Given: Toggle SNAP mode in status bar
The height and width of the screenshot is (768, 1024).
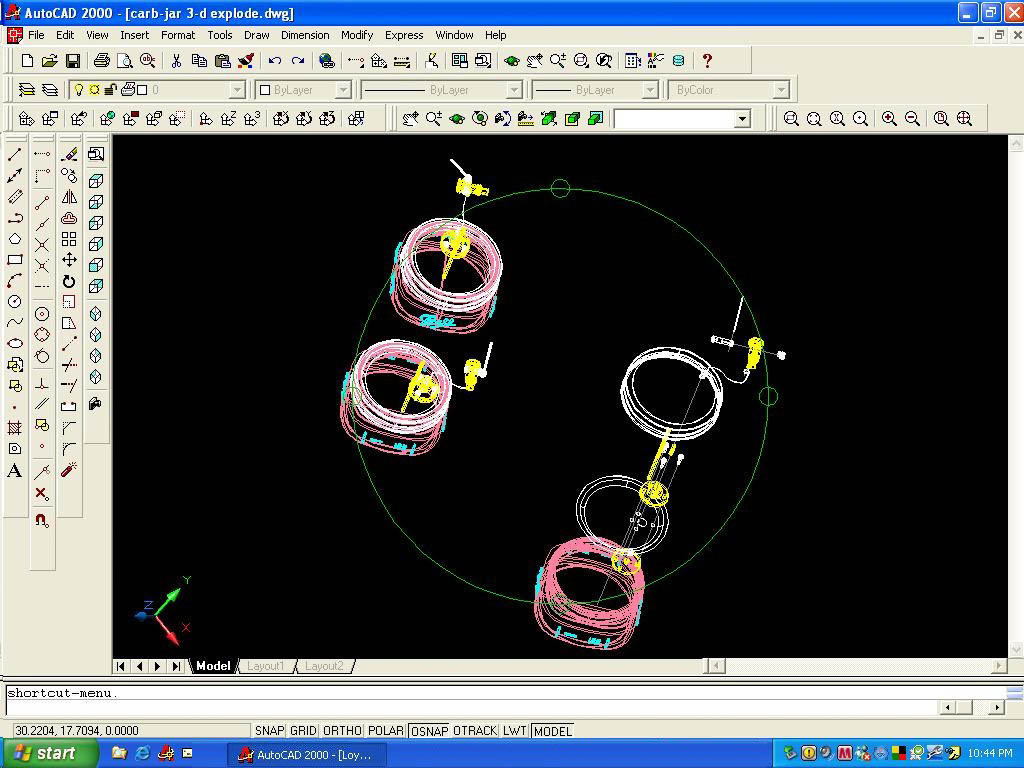Looking at the screenshot, I should pyautogui.click(x=269, y=731).
